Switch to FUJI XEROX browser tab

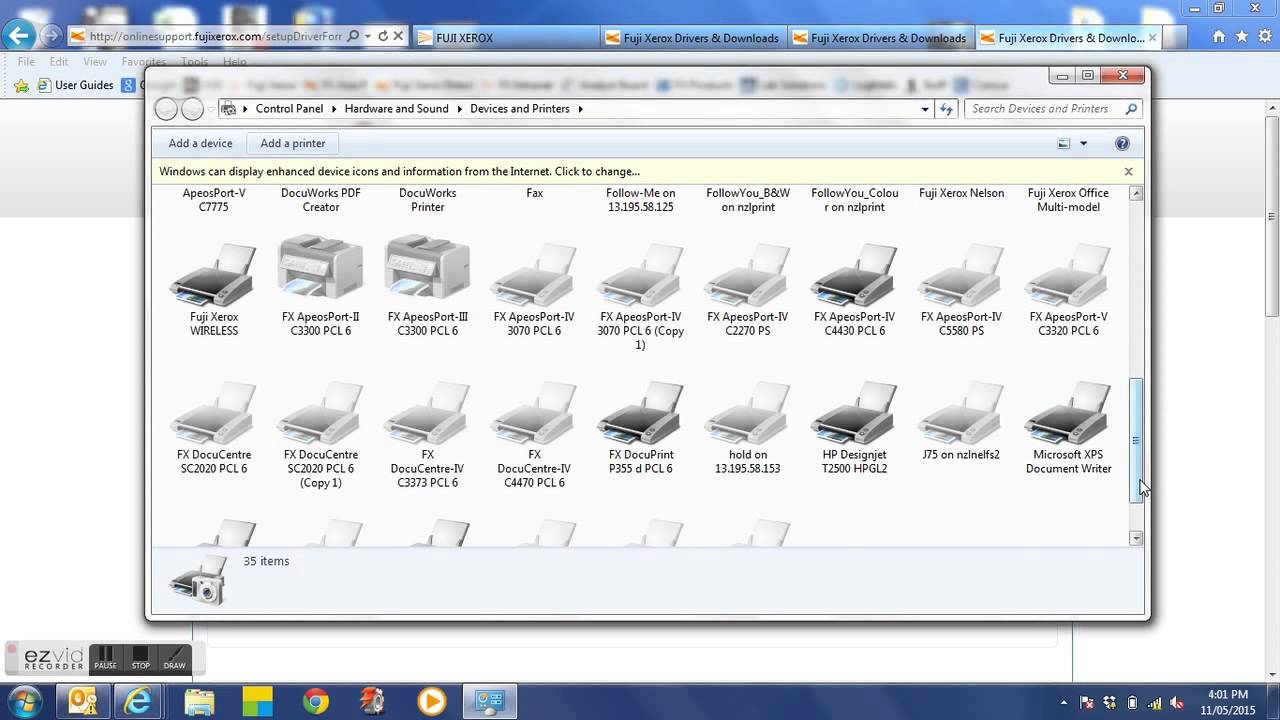pyautogui.click(x=505, y=38)
